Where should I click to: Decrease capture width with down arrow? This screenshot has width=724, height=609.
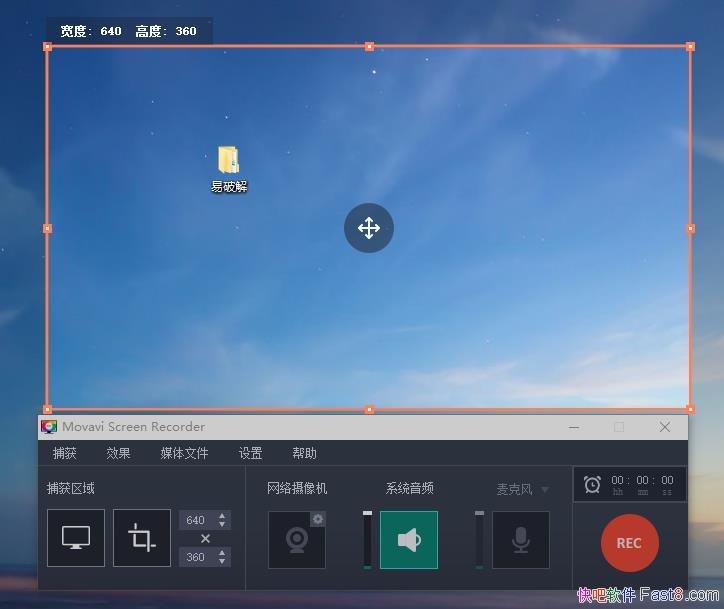[x=222, y=525]
